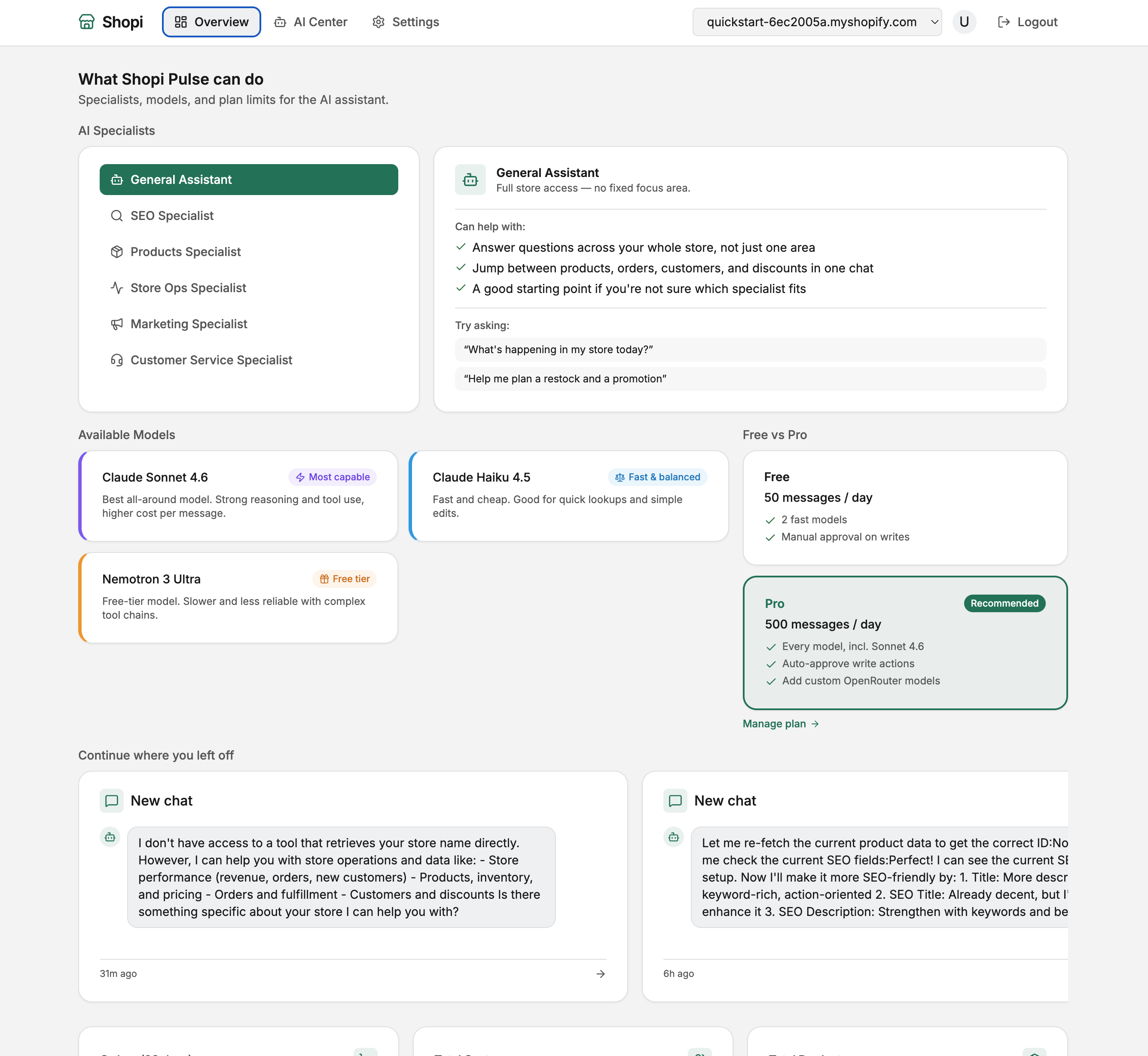Screen dimensions: 1148x1056
Task: Click "Manual approval on writes" feature
Action: pyautogui.click(x=845, y=537)
